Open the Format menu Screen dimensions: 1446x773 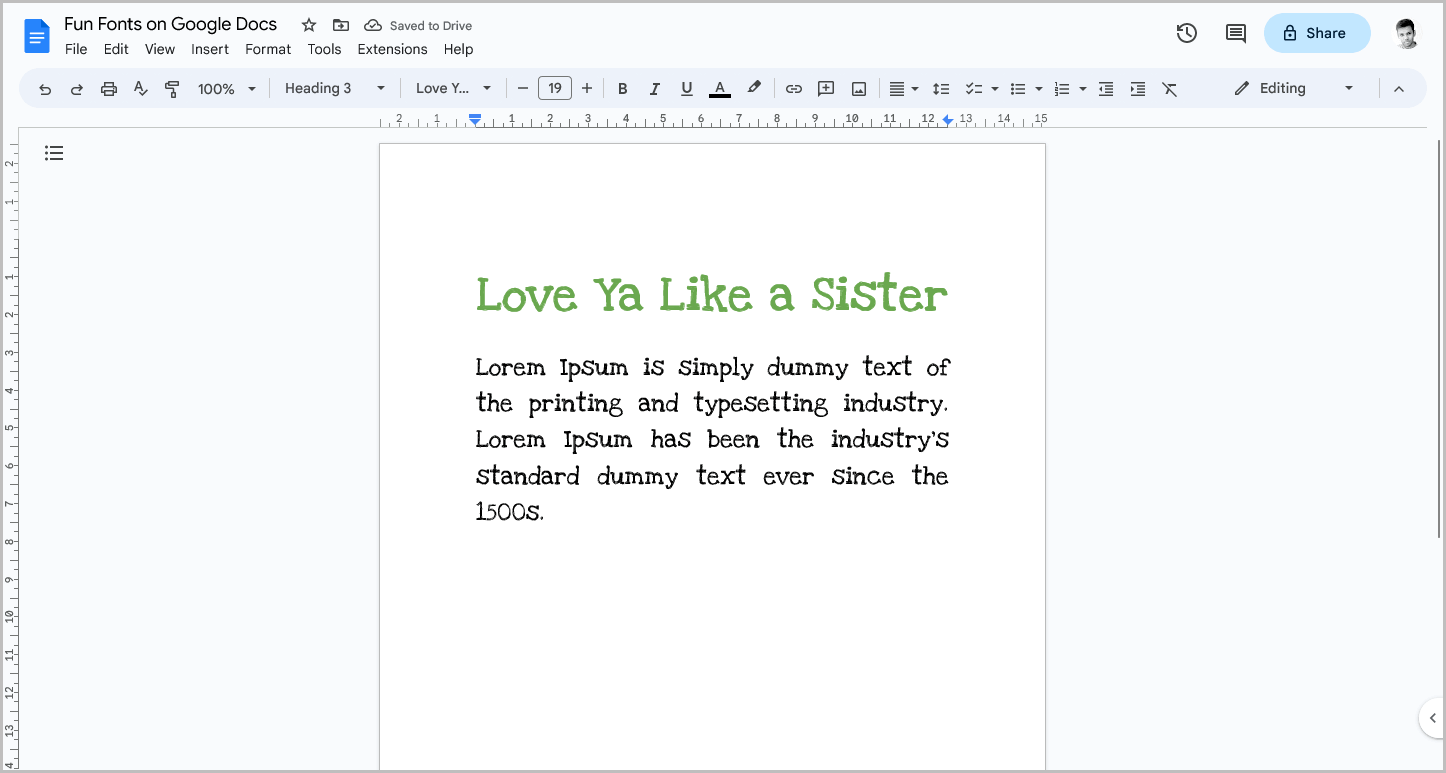coord(267,49)
